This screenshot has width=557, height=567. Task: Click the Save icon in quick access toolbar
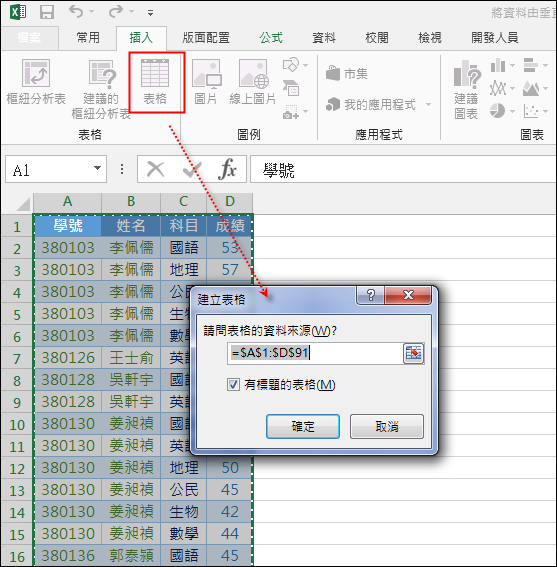47,13
